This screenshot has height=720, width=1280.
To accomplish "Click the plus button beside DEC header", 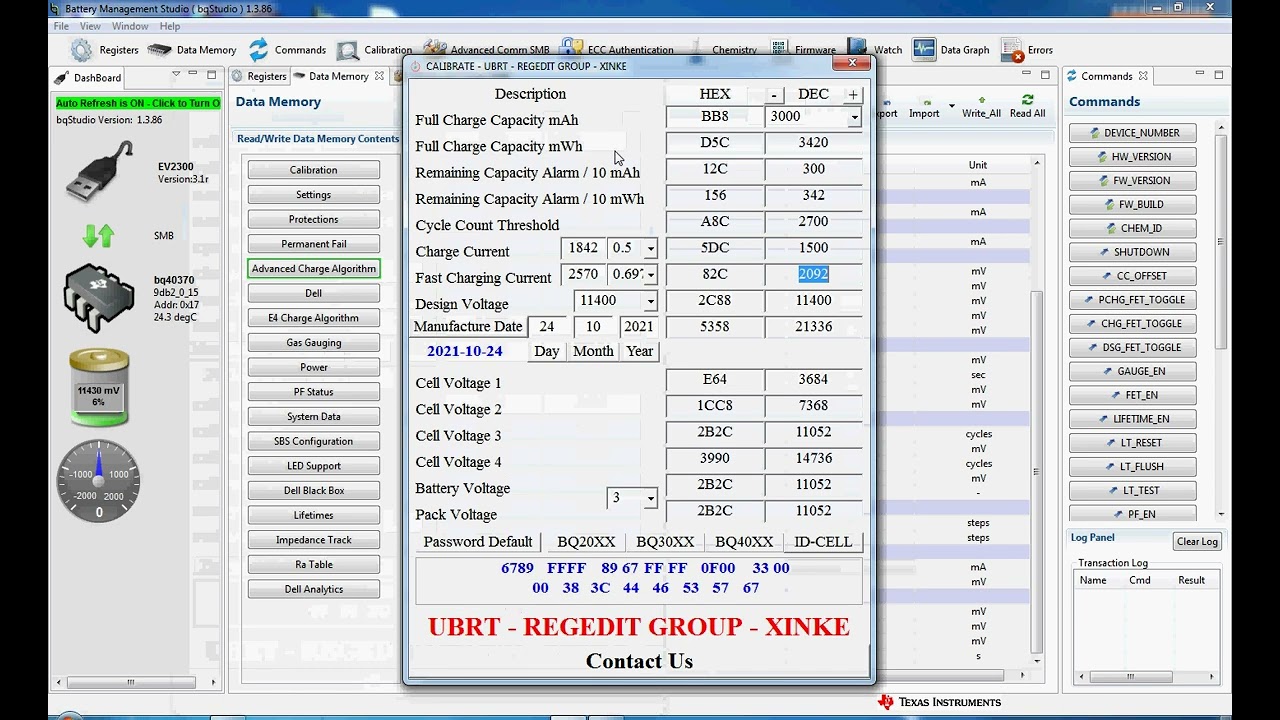I will pyautogui.click(x=852, y=94).
